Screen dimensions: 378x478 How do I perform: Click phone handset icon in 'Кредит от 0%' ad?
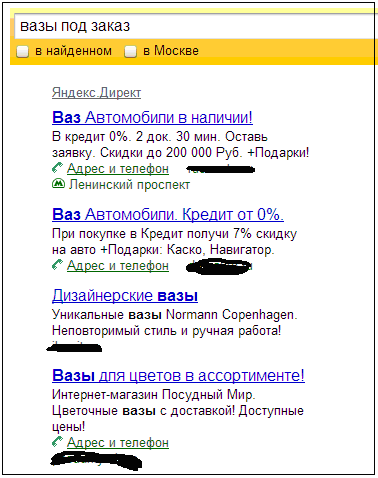(57, 265)
